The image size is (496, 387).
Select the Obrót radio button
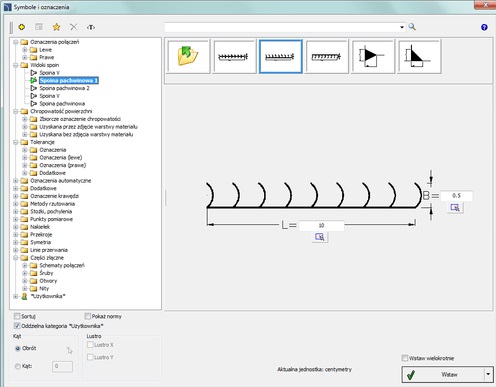(18, 348)
